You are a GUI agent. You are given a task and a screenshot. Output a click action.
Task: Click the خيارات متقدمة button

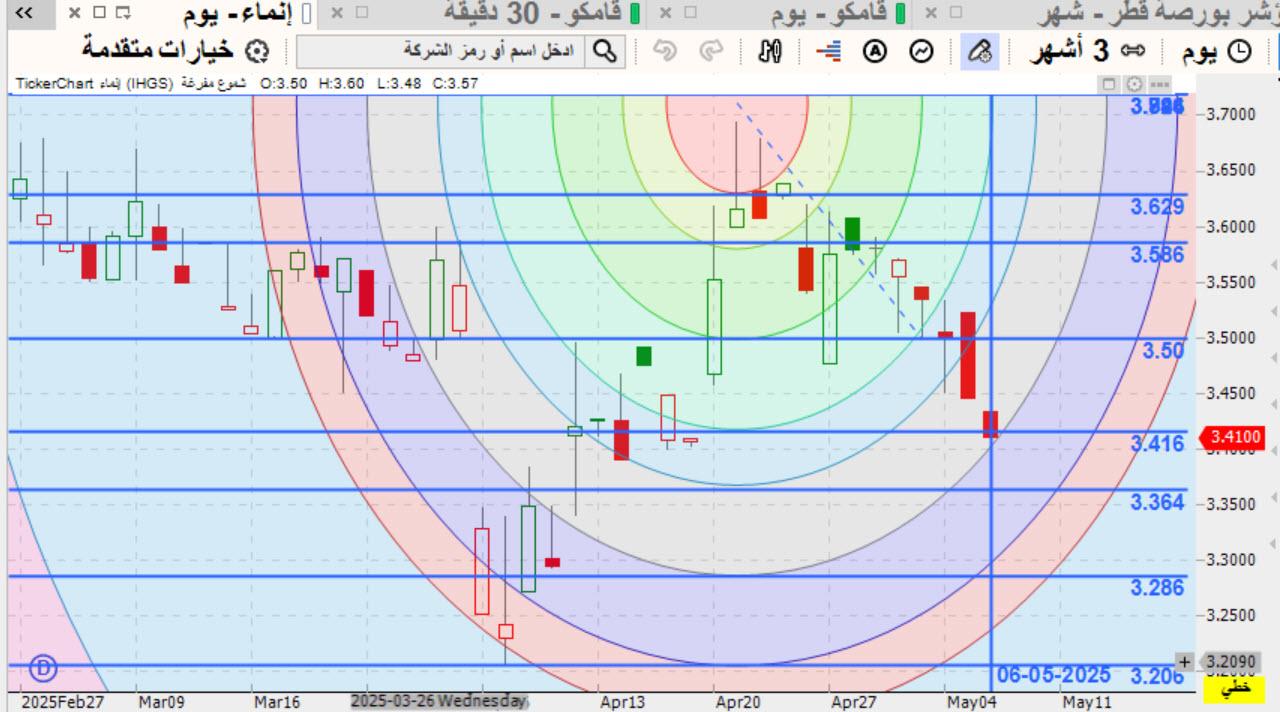[x=175, y=51]
